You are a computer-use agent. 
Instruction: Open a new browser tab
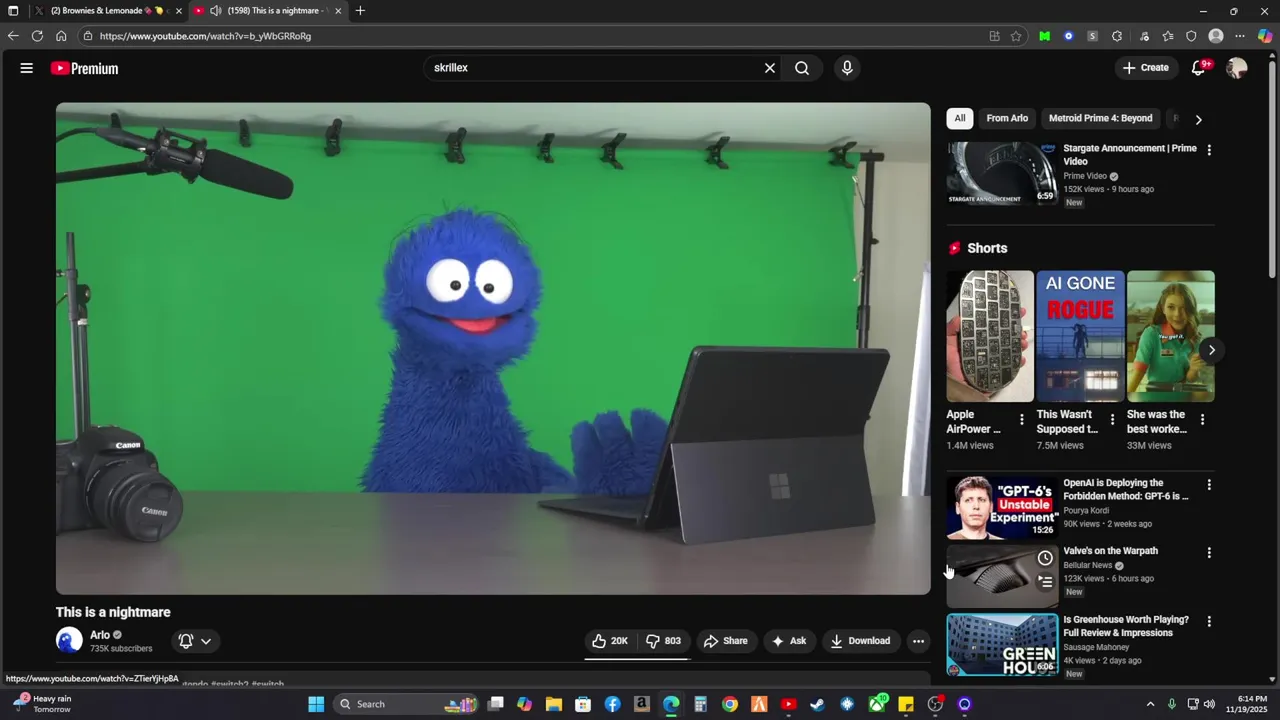click(x=360, y=11)
